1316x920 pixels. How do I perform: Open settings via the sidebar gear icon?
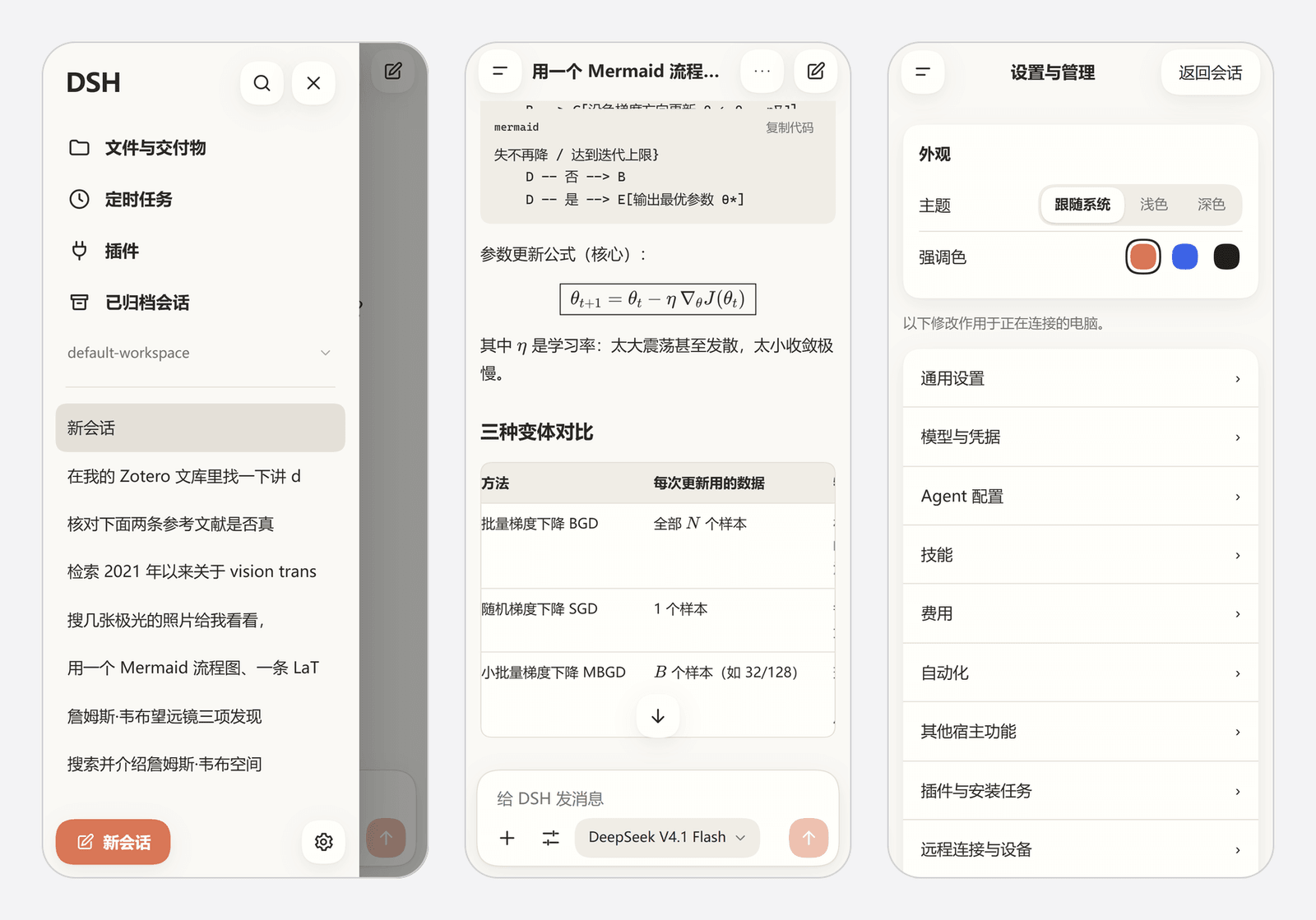tap(323, 842)
